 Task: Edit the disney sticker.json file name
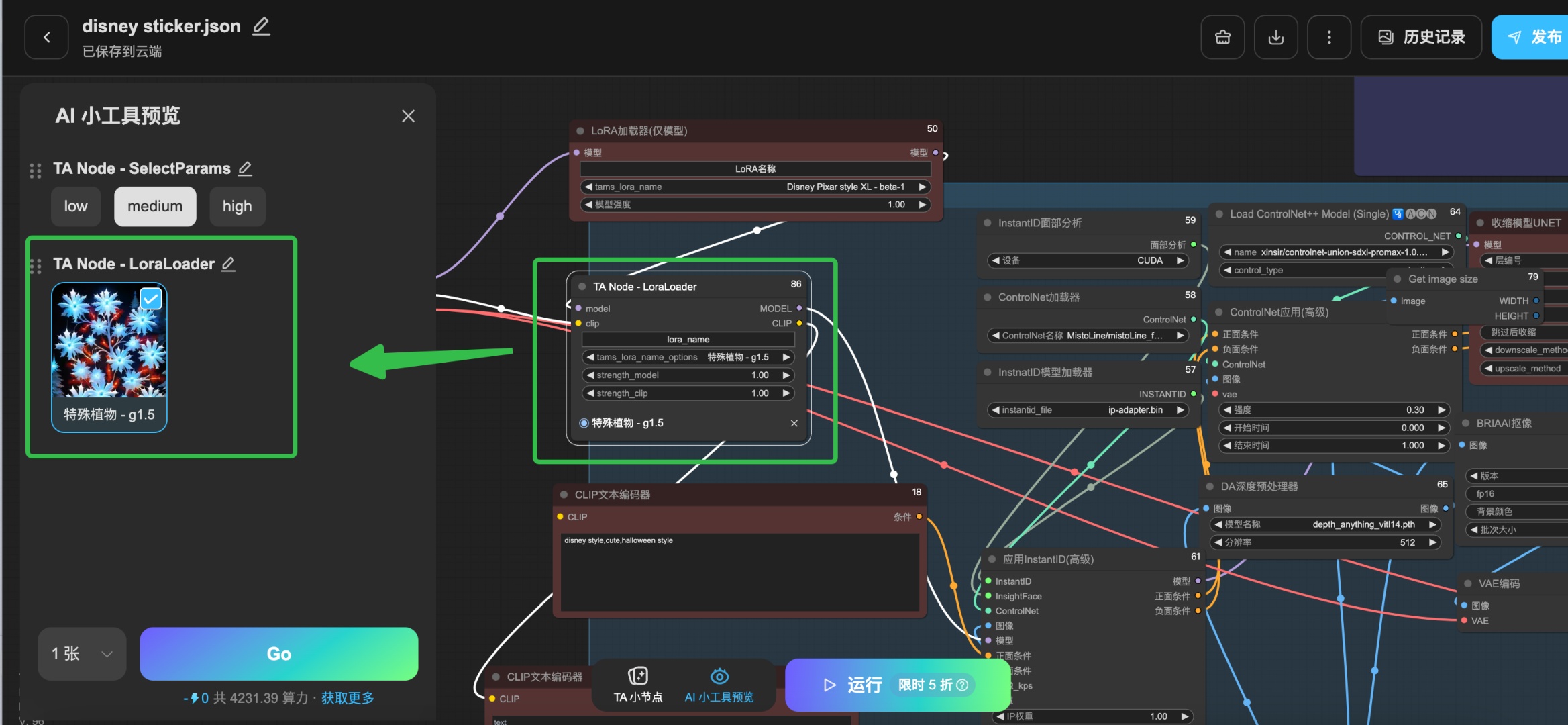[x=261, y=26]
